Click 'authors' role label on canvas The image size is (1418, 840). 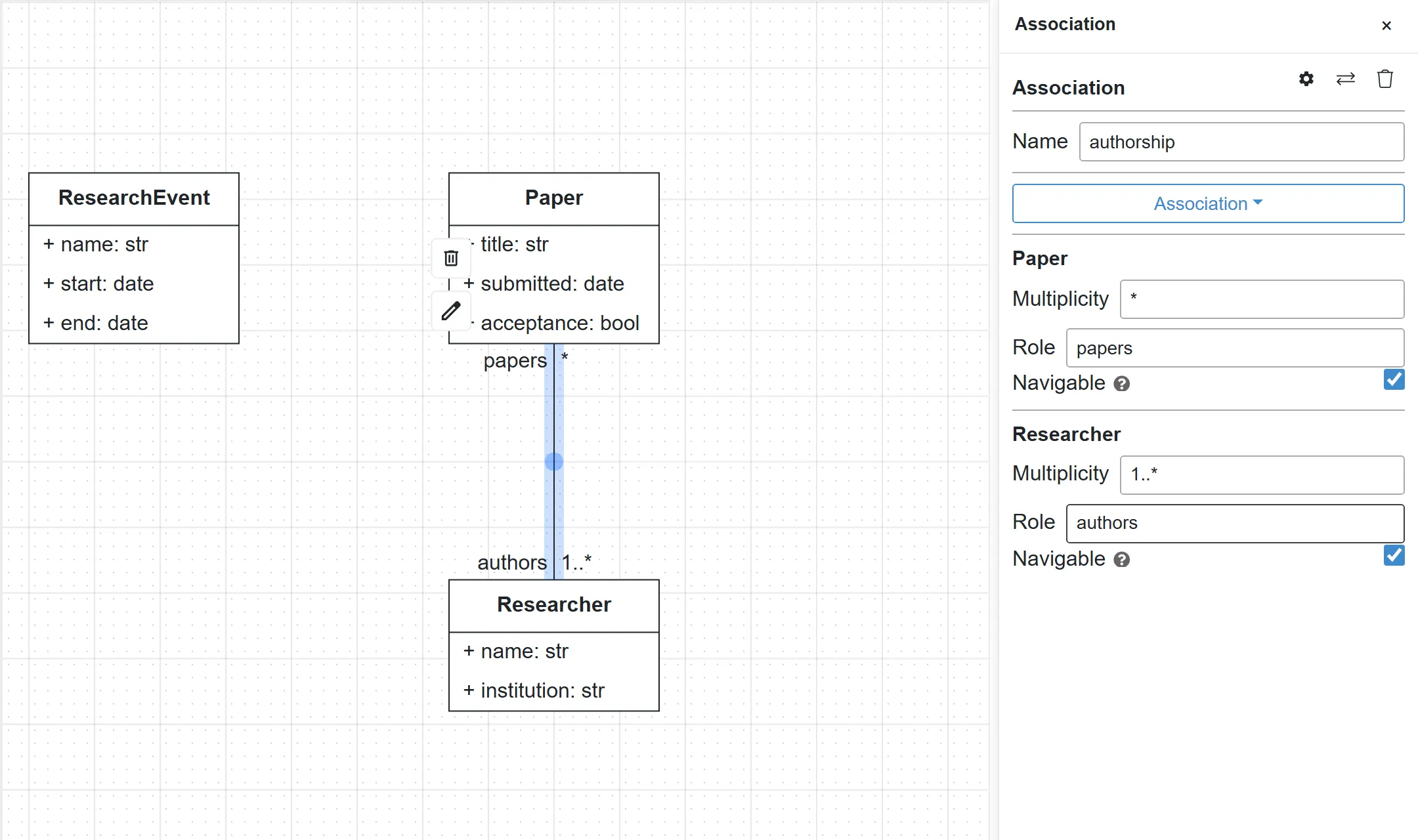coord(512,562)
